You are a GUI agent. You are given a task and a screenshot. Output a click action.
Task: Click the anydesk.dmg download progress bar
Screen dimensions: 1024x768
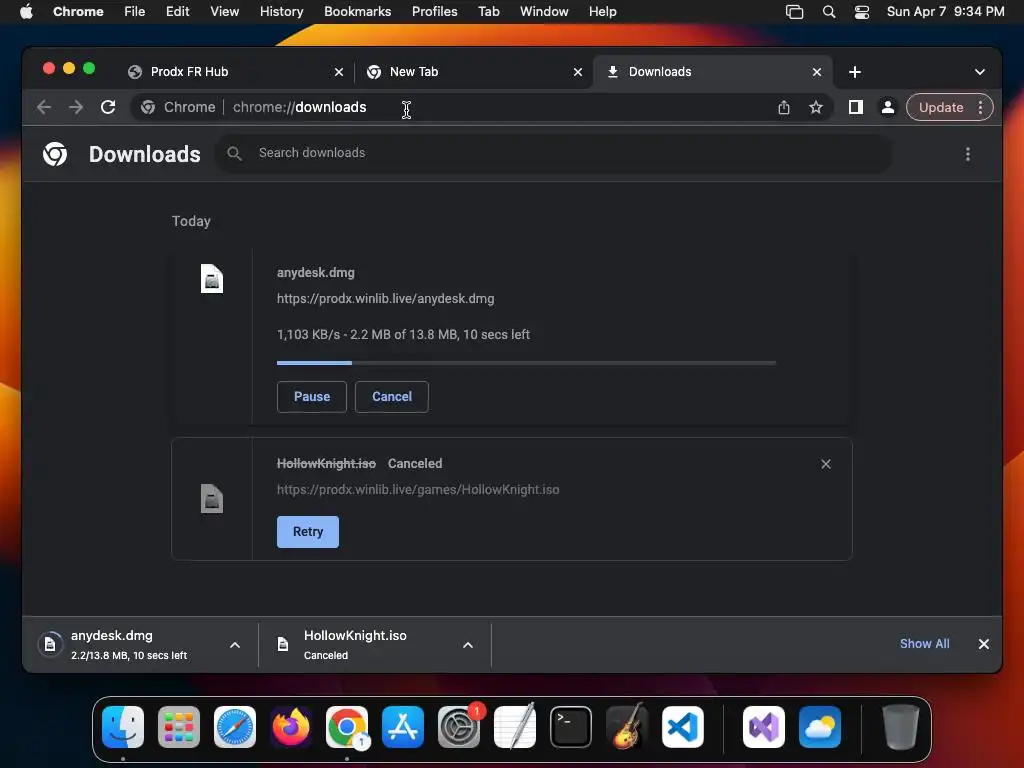click(x=526, y=362)
